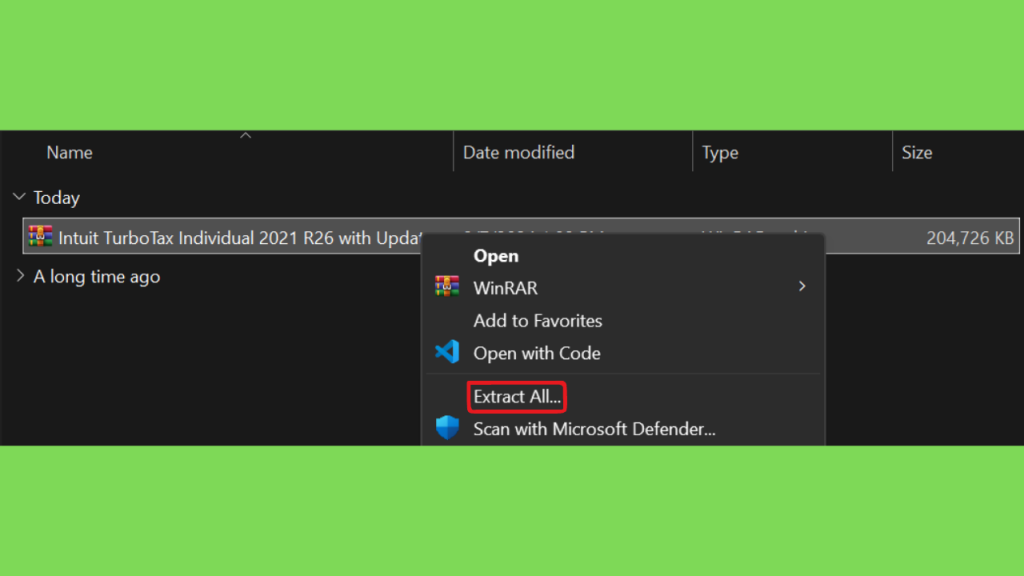Choose Scan with Microsoft Defender...
Viewport: 1024px width, 576px height.
(594, 429)
